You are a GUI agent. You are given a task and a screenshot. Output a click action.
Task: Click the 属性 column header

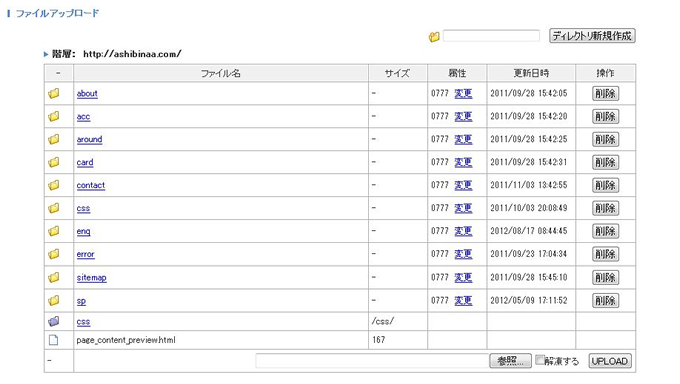(x=457, y=73)
